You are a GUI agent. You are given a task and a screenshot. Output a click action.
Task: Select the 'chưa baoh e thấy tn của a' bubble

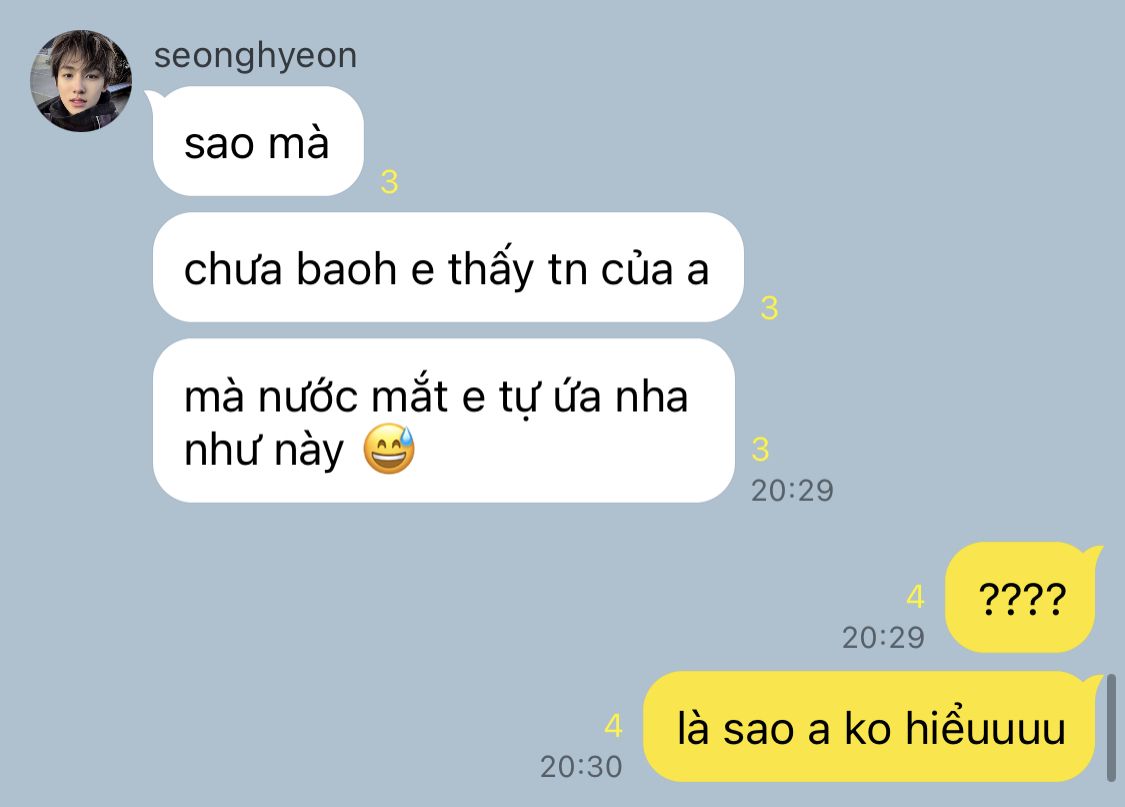[448, 267]
